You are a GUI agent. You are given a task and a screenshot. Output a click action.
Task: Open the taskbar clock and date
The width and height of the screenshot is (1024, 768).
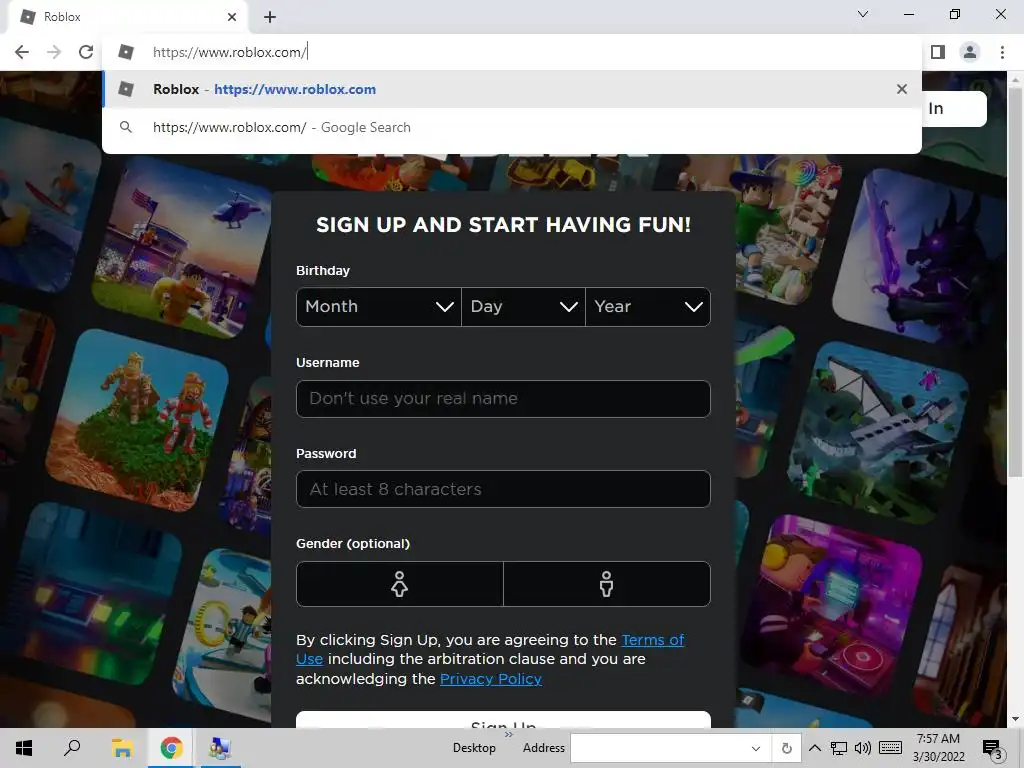pos(938,748)
